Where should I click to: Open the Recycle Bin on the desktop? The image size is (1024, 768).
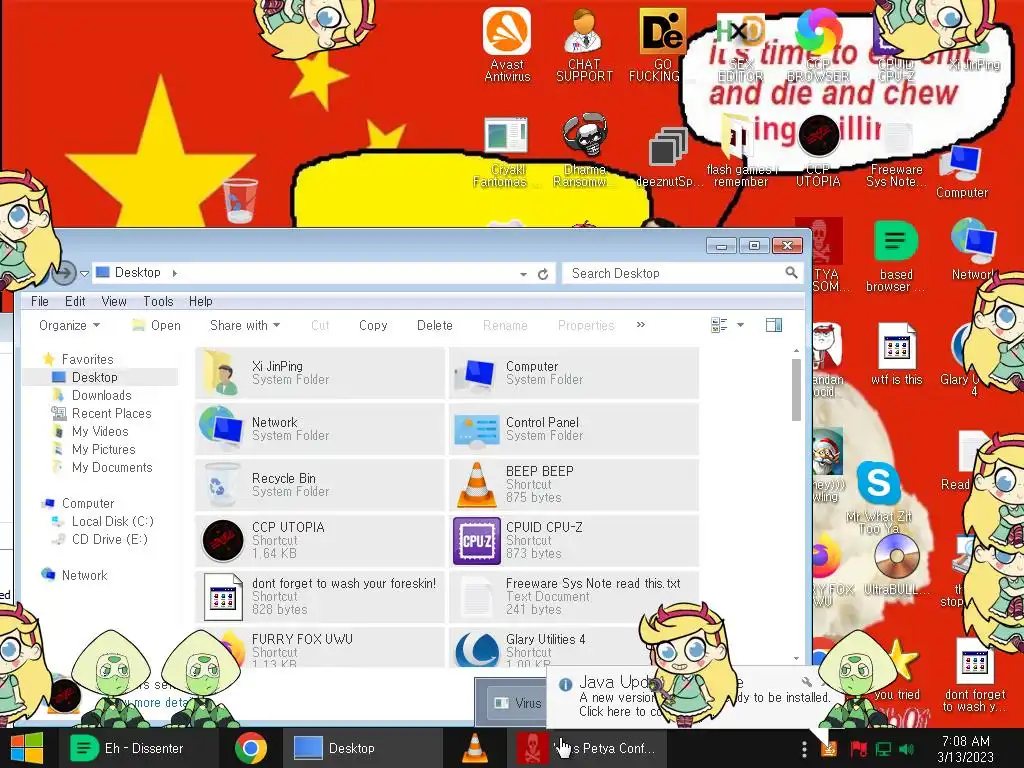[x=240, y=200]
